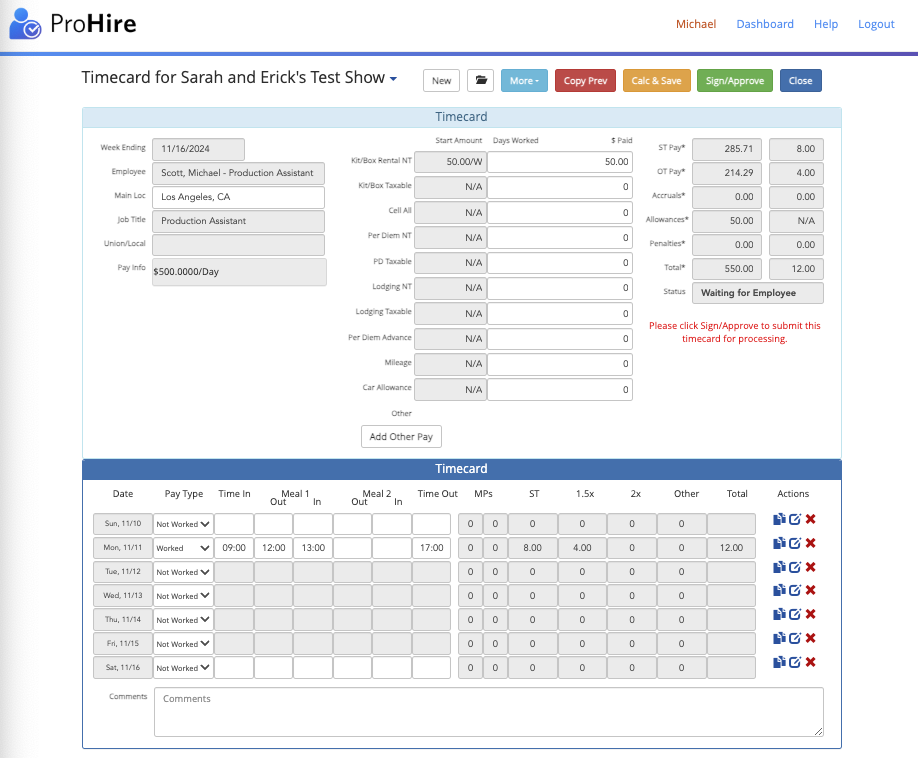918x758 pixels.
Task: Edit the Sun, 11/10 row
Action: point(794,519)
